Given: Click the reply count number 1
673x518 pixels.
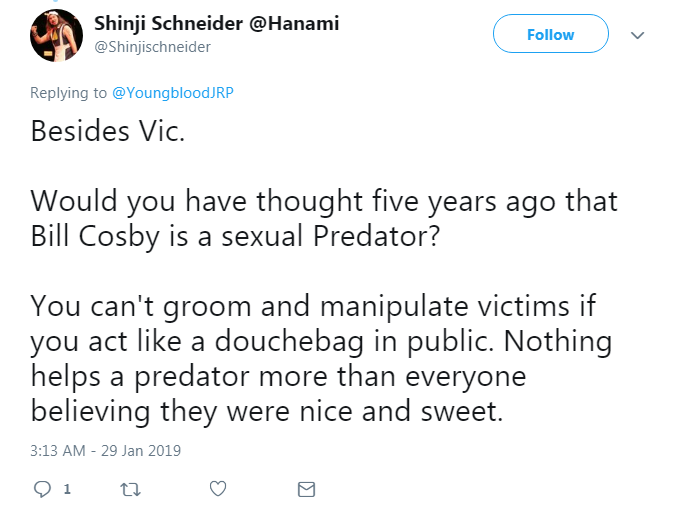Looking at the screenshot, I should (x=67, y=489).
